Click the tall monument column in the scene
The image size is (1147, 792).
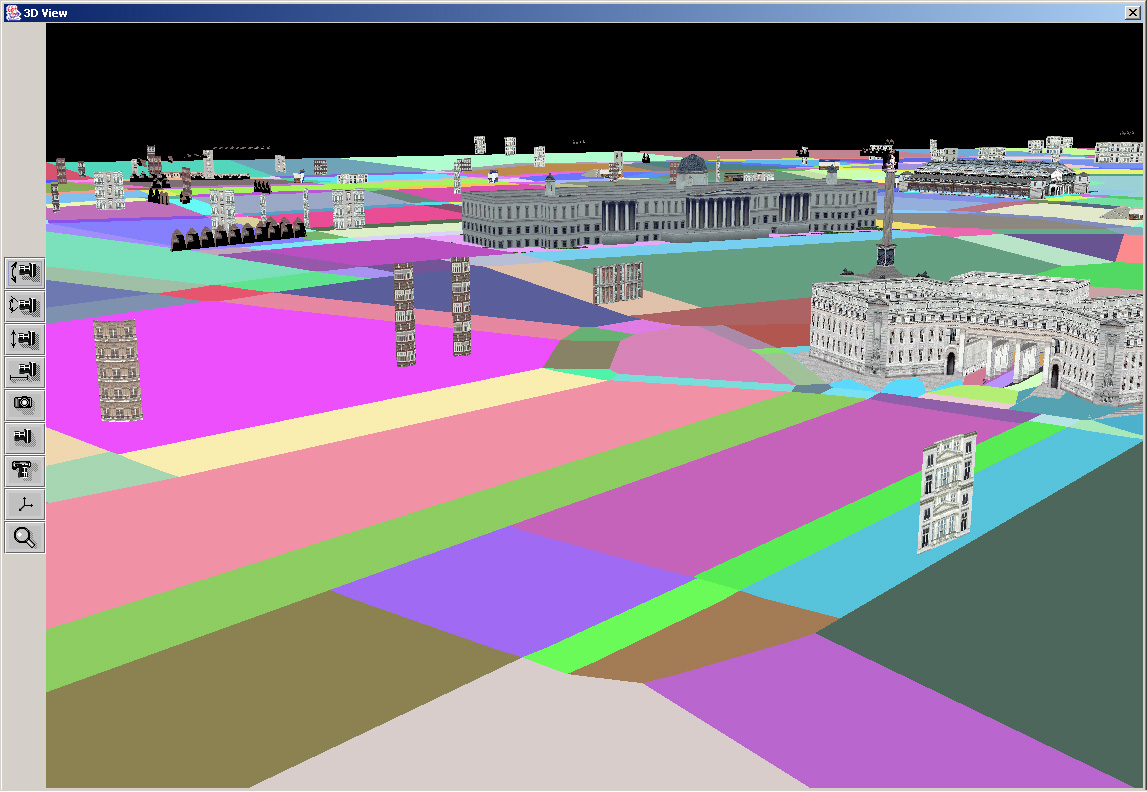tap(887, 220)
